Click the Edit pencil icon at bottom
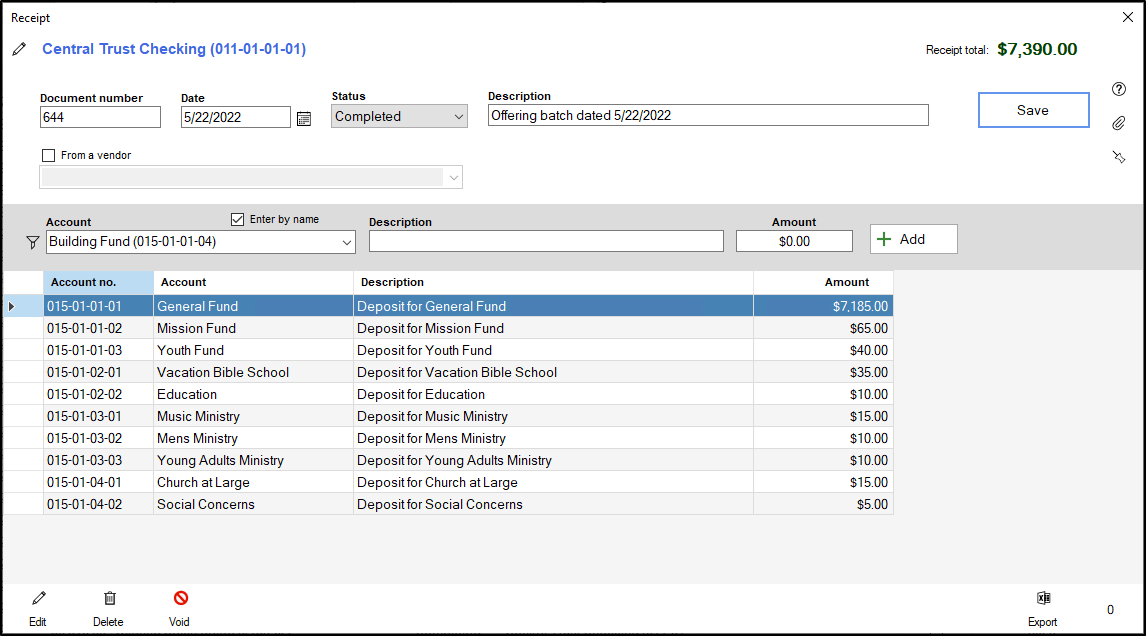Screen dimensions: 1146x636 (x=38, y=599)
